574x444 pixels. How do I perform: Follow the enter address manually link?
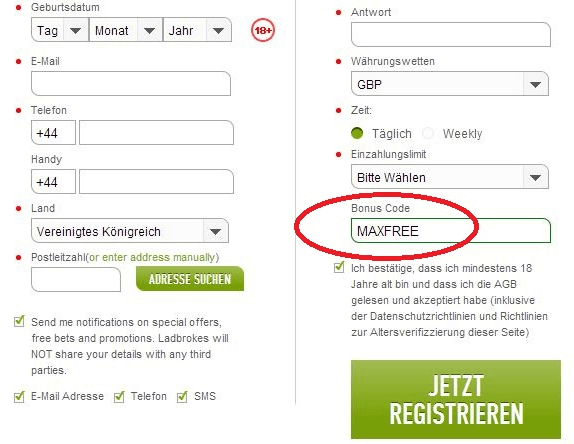tap(152, 257)
